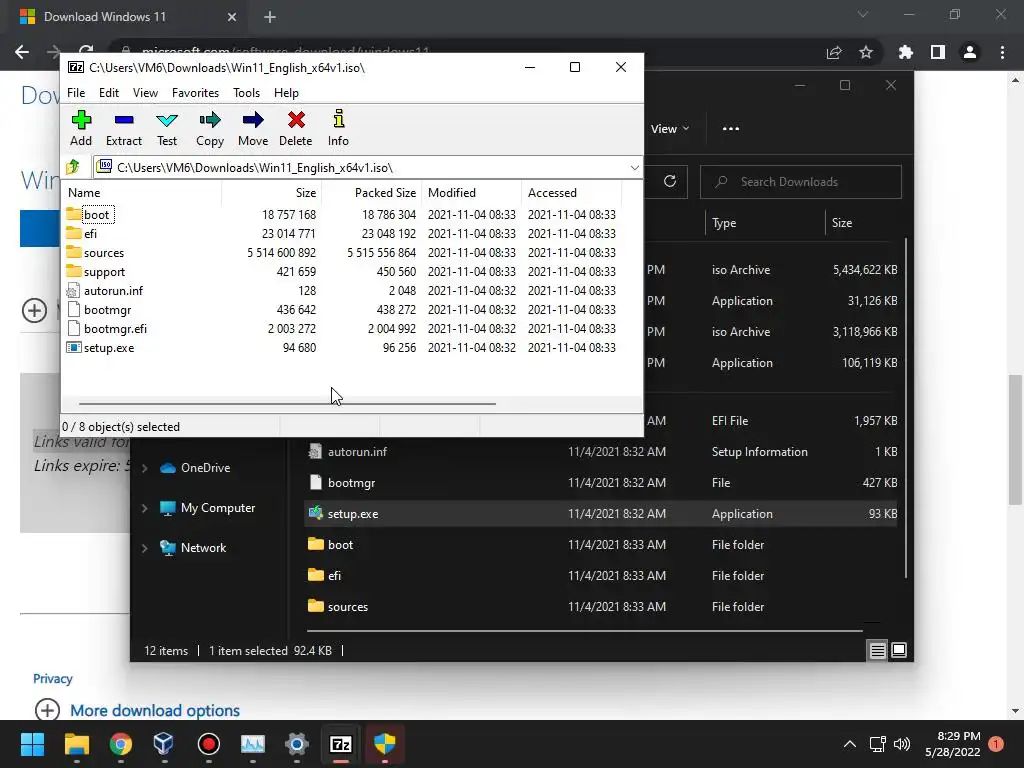Screen dimensions: 1024x768
Task: Open the Tools menu in 7-Zip
Action: 246,93
